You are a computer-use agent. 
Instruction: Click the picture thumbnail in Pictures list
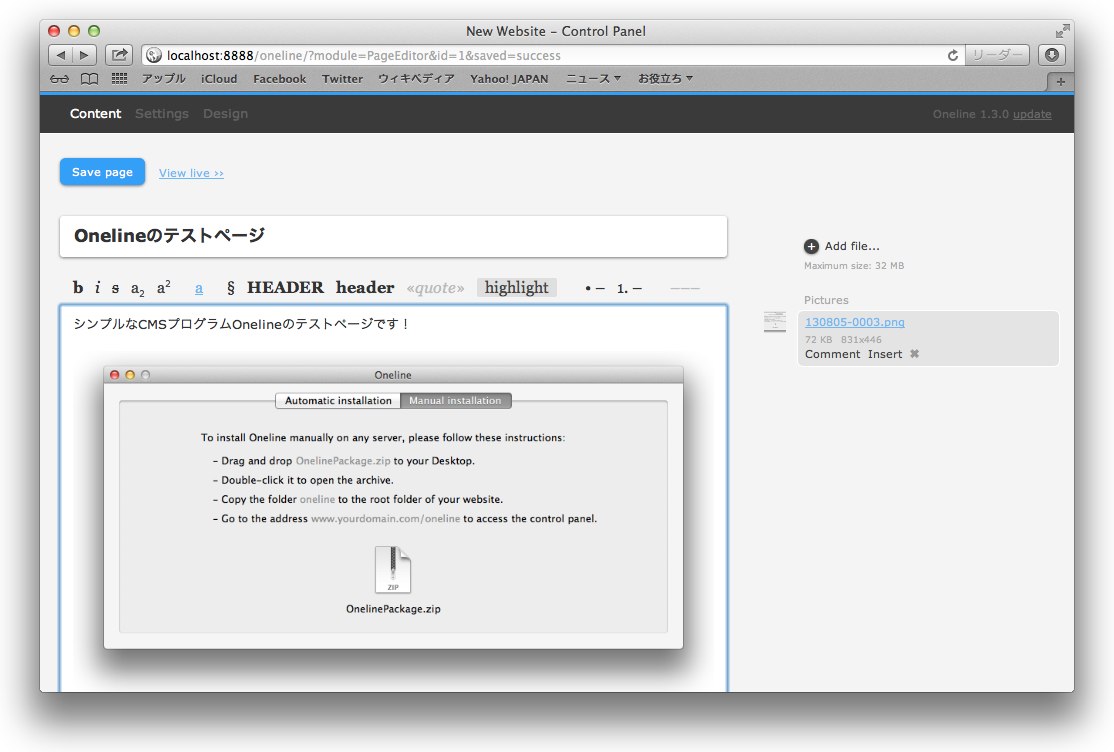tap(775, 322)
